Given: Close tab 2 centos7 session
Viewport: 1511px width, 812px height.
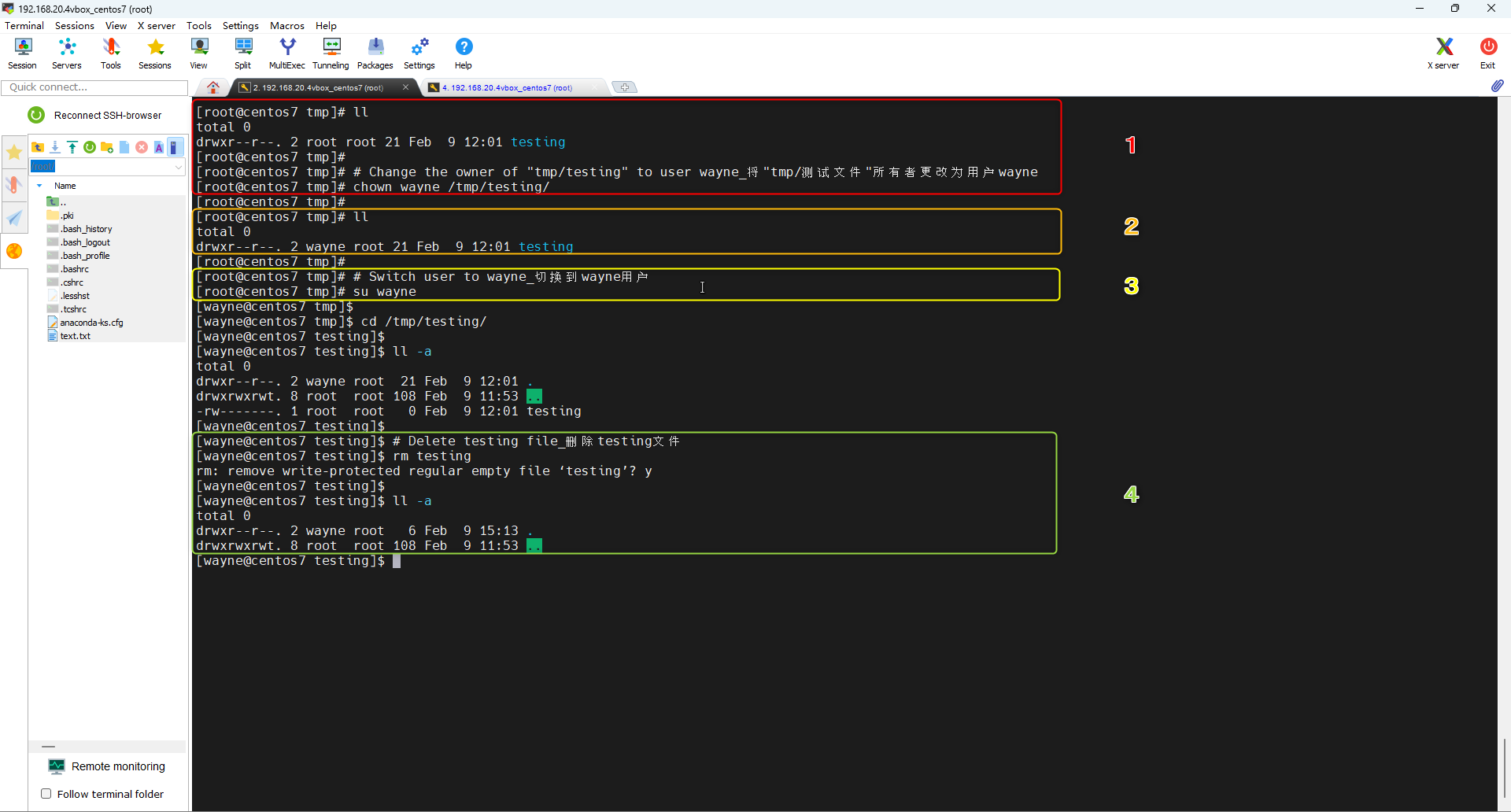Looking at the screenshot, I should (x=406, y=87).
